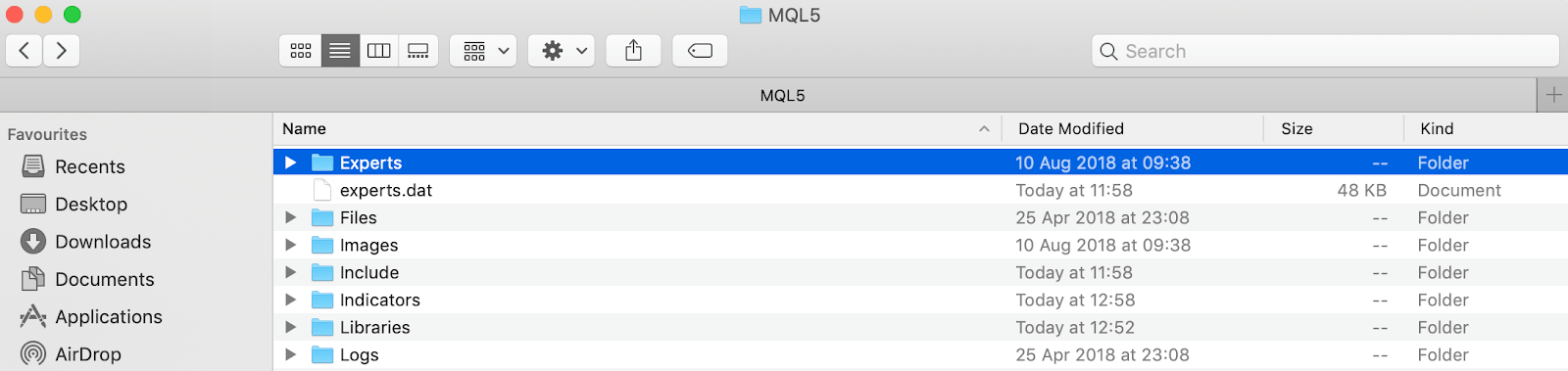The width and height of the screenshot is (1568, 371).
Task: Expand the Indicators folder
Action: click(290, 300)
